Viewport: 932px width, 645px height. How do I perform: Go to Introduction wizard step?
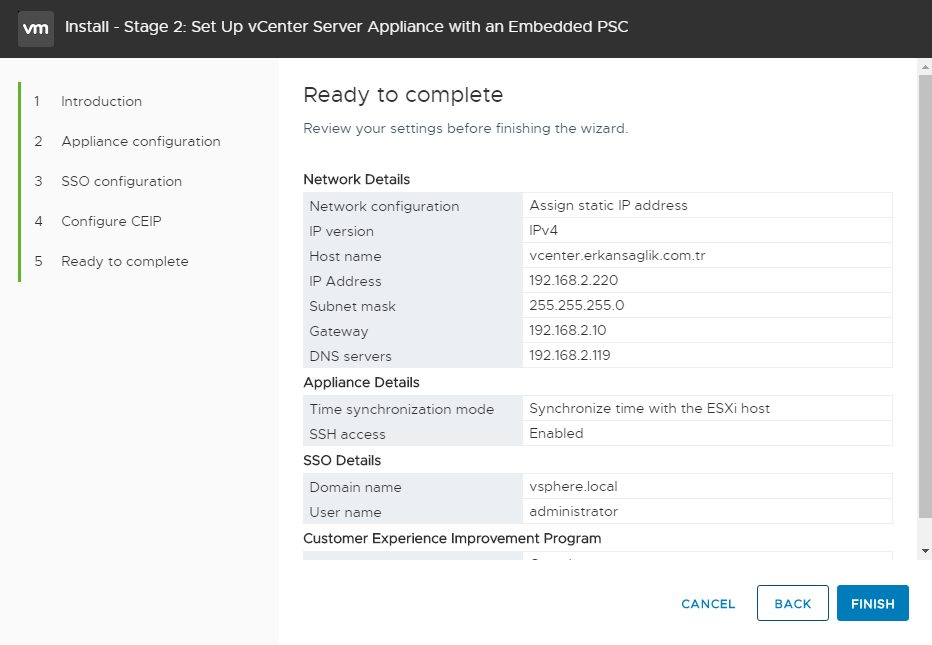pyautogui.click(x=101, y=102)
